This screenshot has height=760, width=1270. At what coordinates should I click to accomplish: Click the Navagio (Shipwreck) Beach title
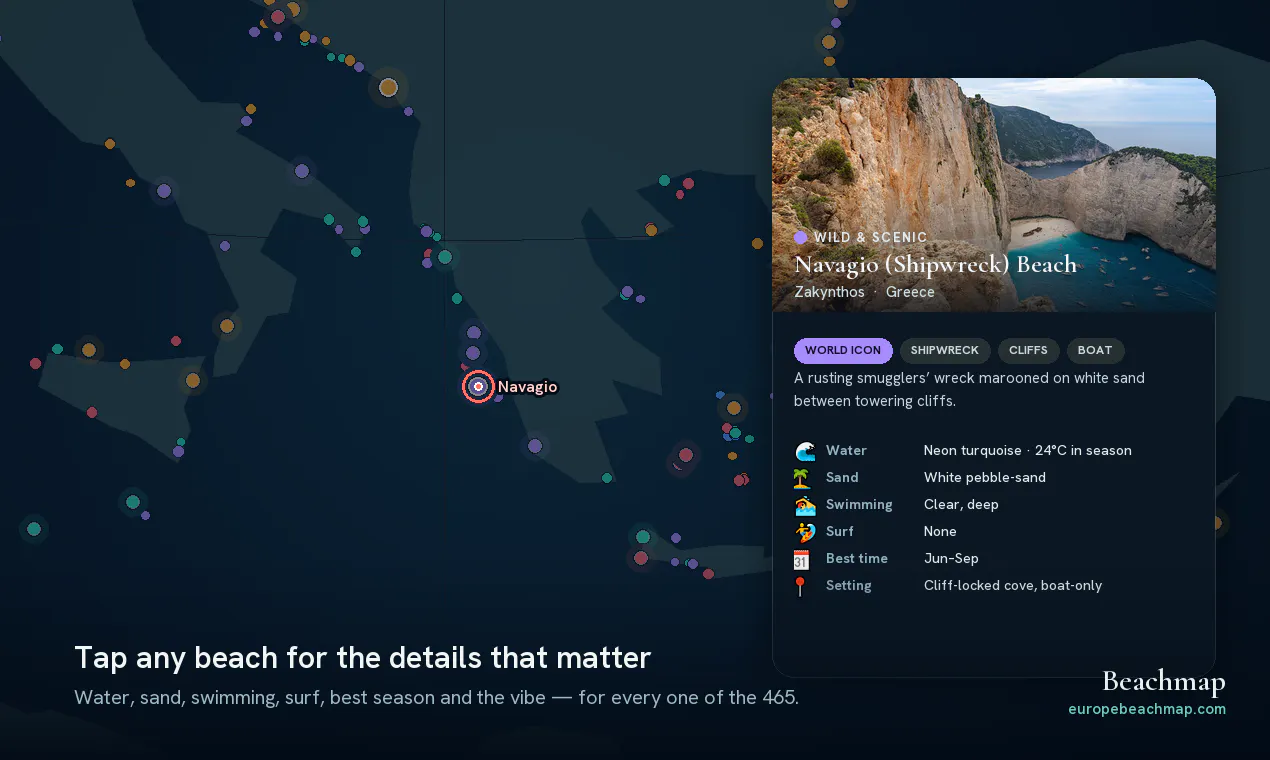935,265
